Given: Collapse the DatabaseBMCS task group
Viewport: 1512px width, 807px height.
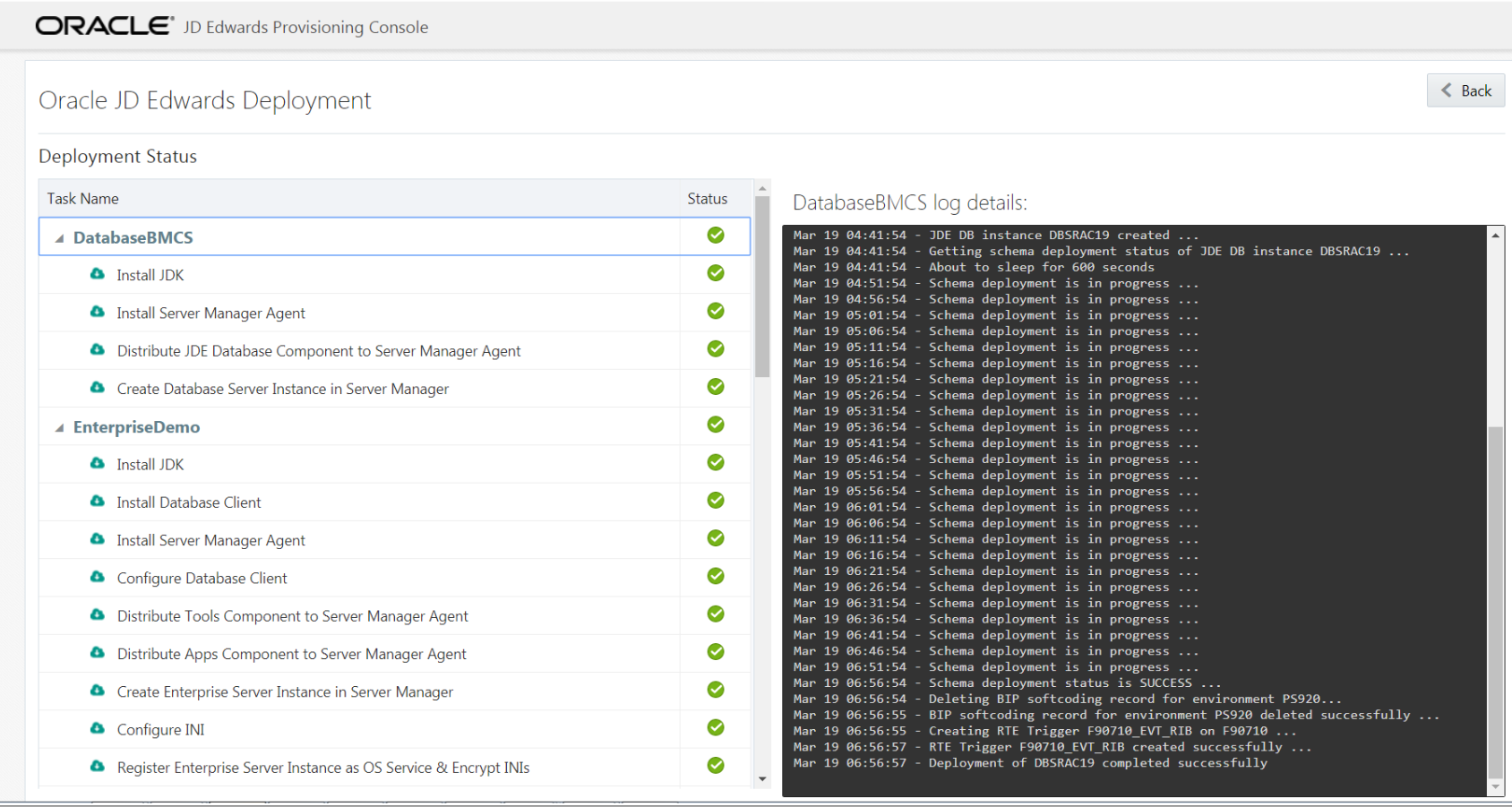Looking at the screenshot, I should 58,237.
